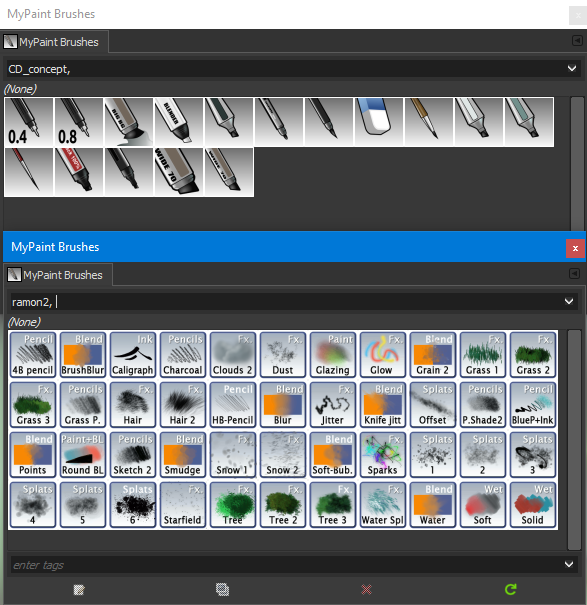Pick the 0.8 pen brush
Viewport: 587px width, 605px height.
79,122
